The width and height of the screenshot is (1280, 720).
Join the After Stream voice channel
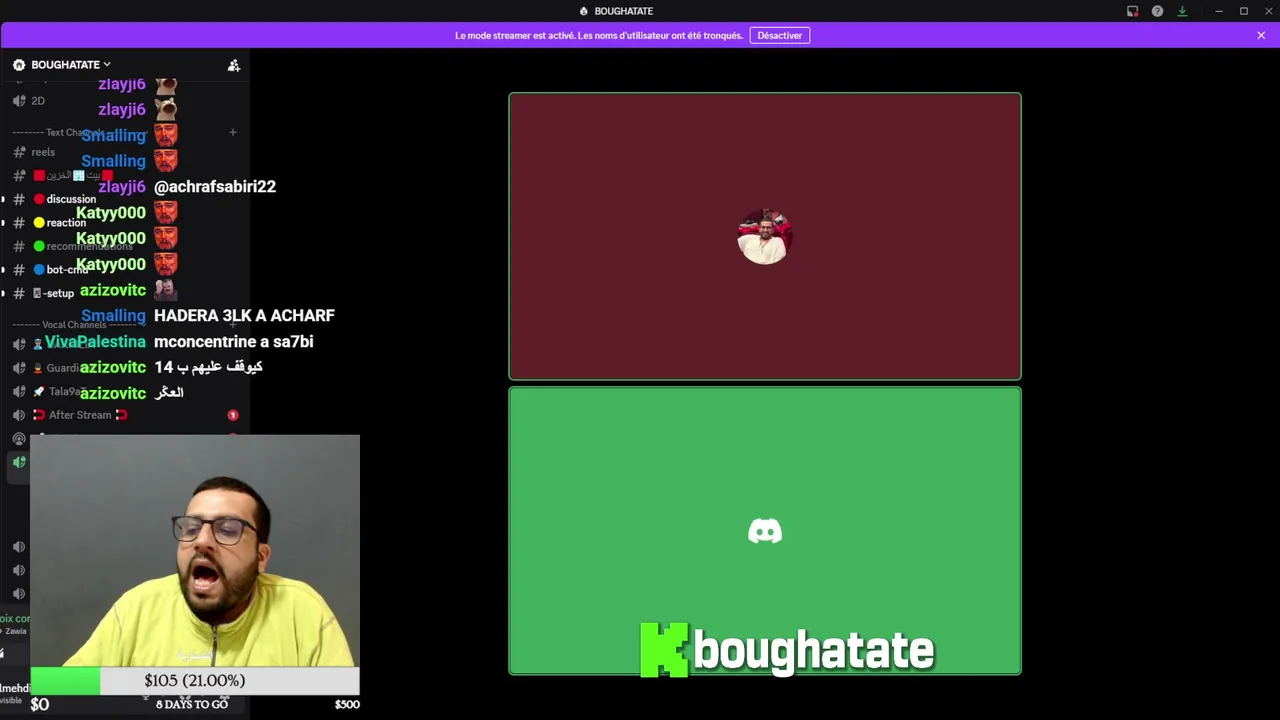pos(80,415)
